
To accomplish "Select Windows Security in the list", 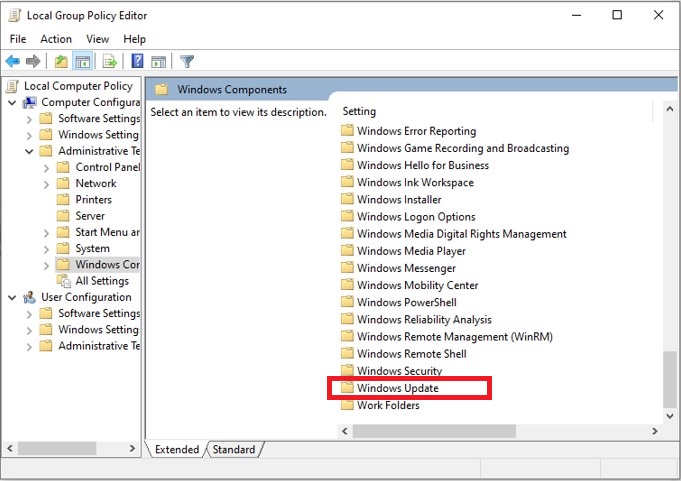I will coord(399,370).
